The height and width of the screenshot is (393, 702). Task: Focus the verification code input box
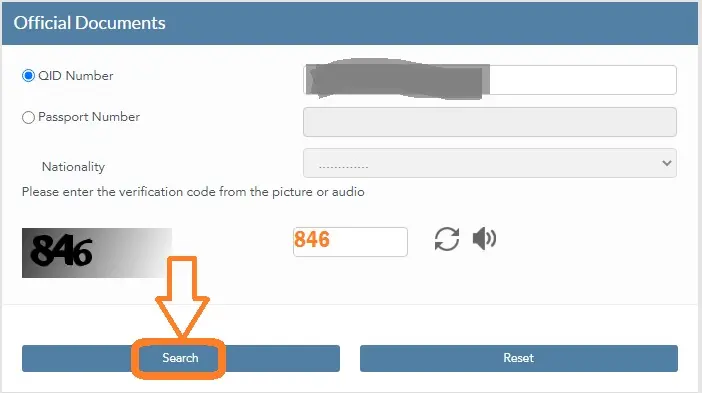(350, 242)
